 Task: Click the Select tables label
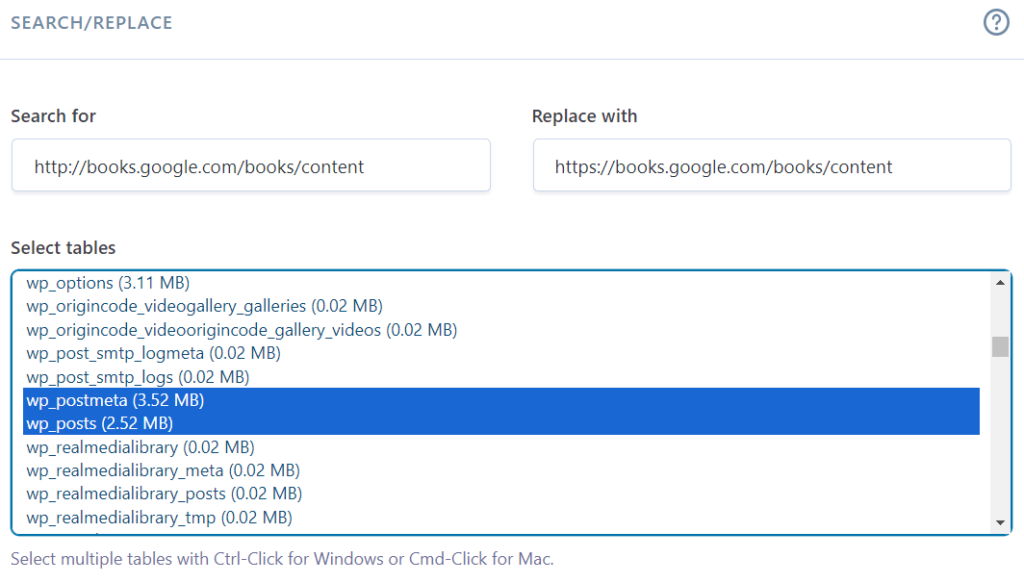63,248
